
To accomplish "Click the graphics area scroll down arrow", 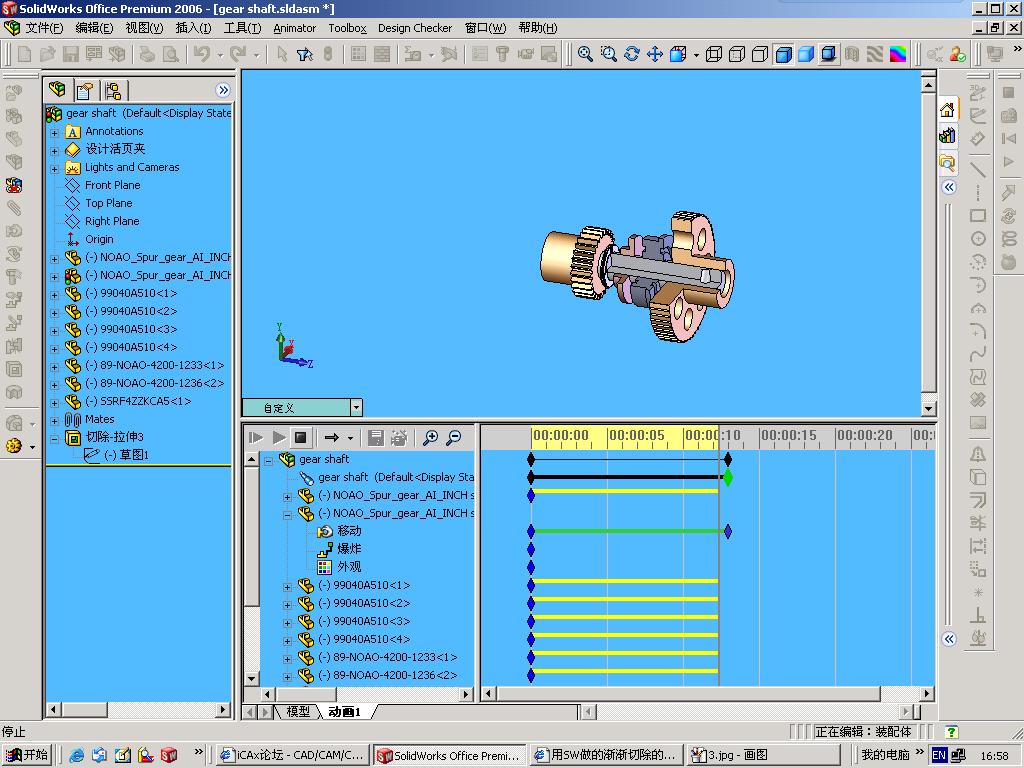I will tap(929, 409).
